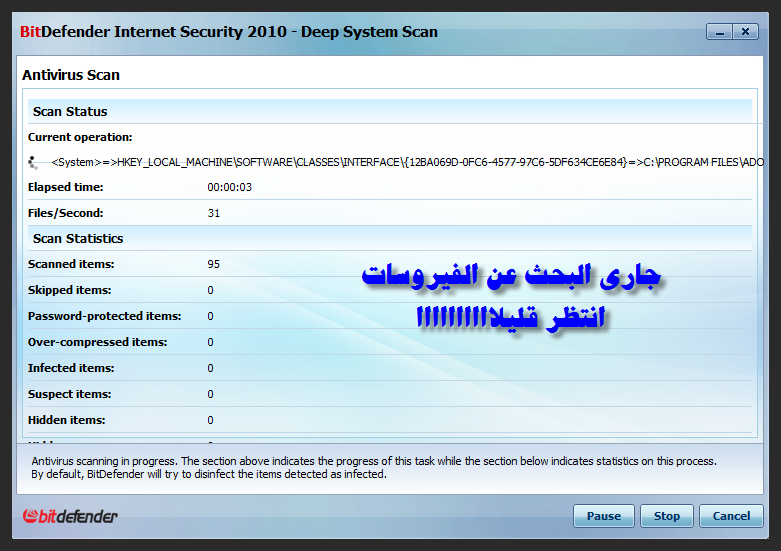Minimize the BitDefender scan window
Image resolution: width=781 pixels, height=551 pixels.
(x=719, y=32)
